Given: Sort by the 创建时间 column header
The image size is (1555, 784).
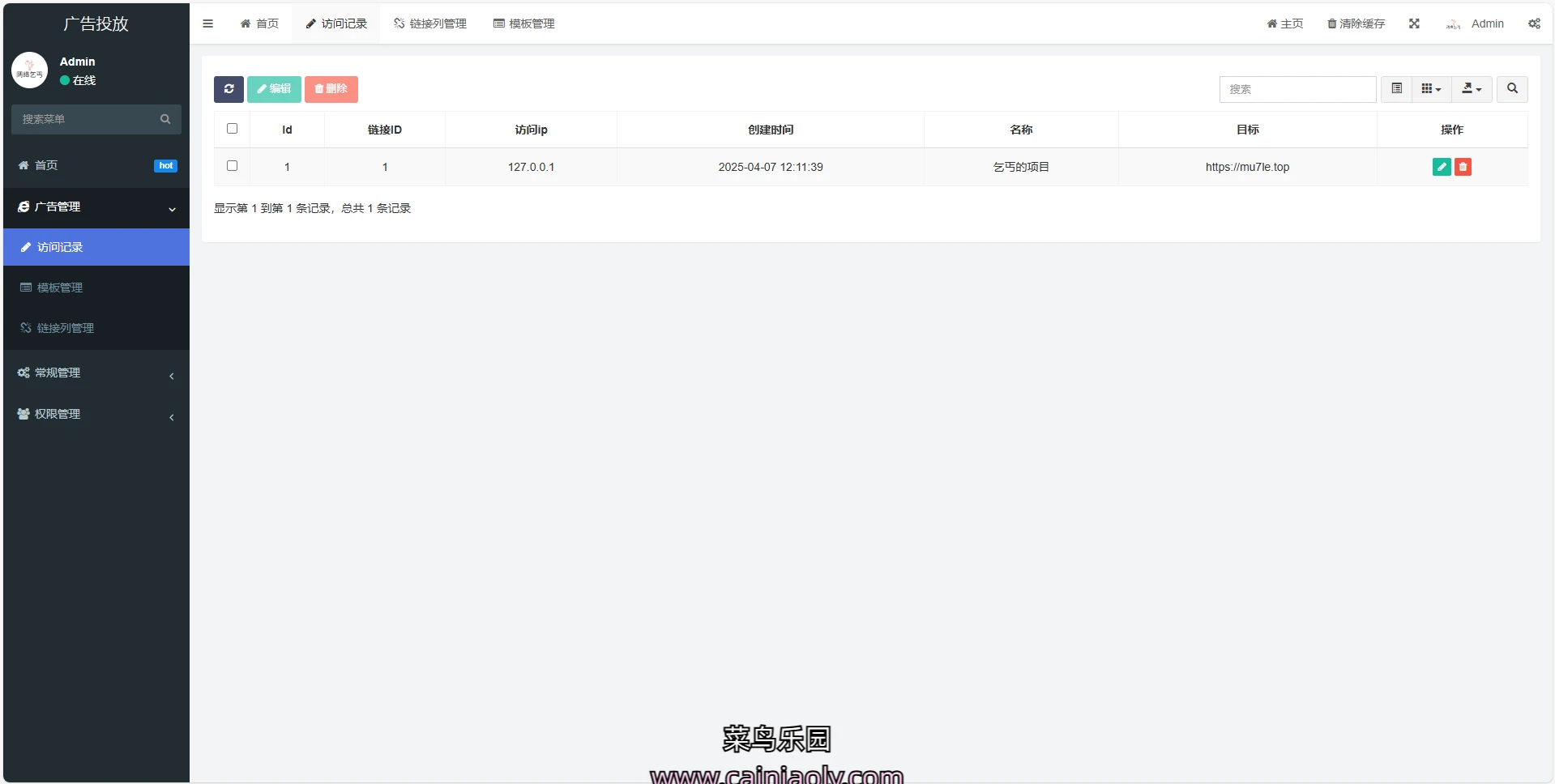Looking at the screenshot, I should click(x=770, y=130).
